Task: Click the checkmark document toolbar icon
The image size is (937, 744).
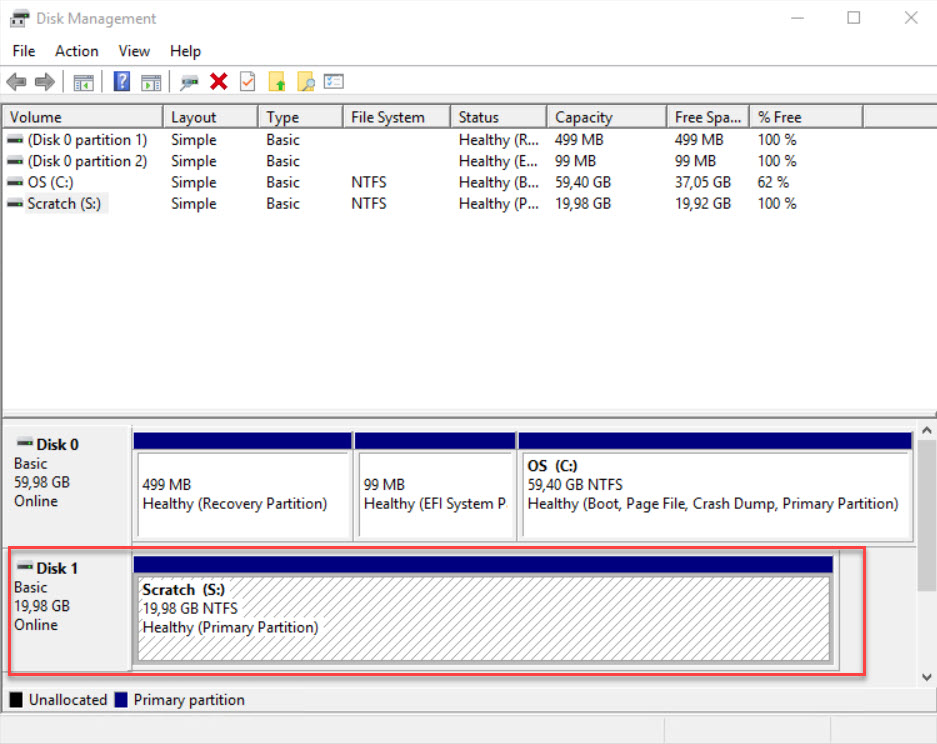Action: pos(247,82)
